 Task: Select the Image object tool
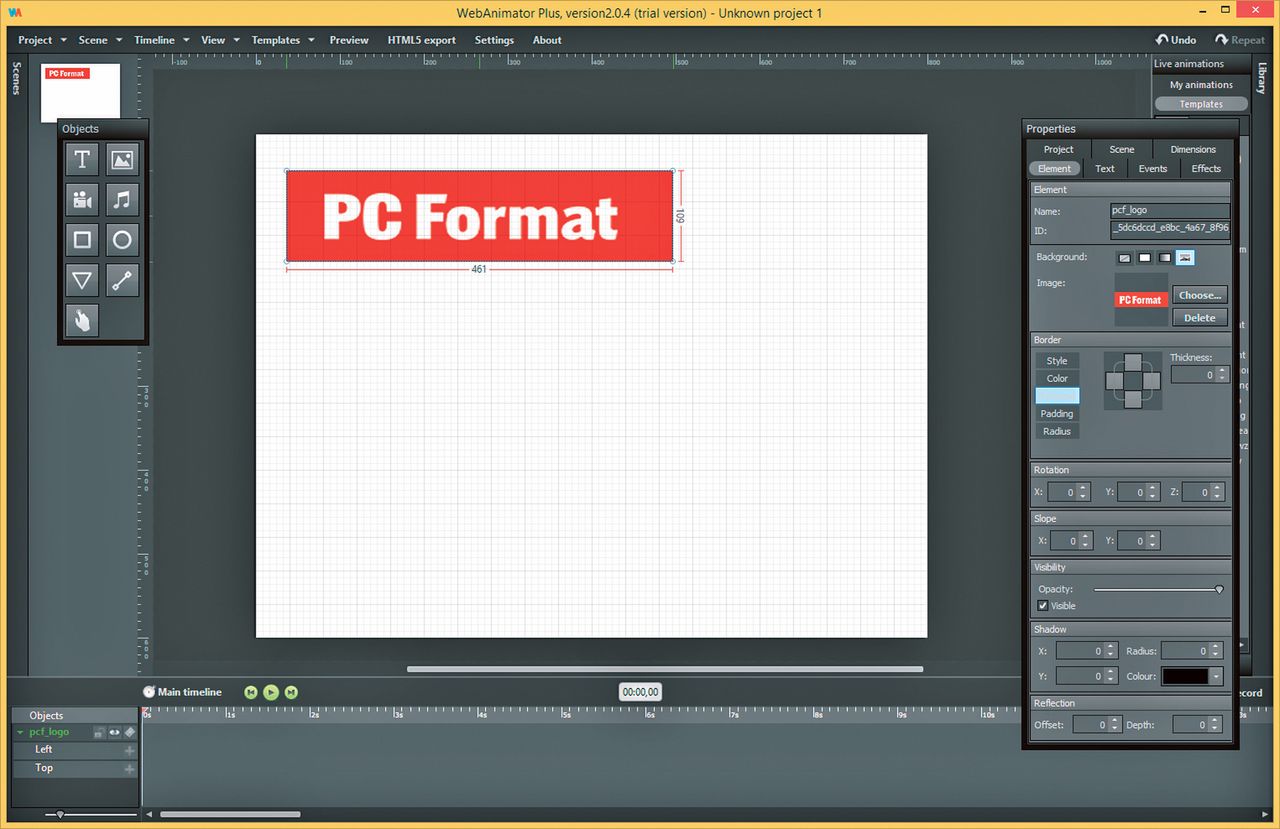pyautogui.click(x=122, y=159)
